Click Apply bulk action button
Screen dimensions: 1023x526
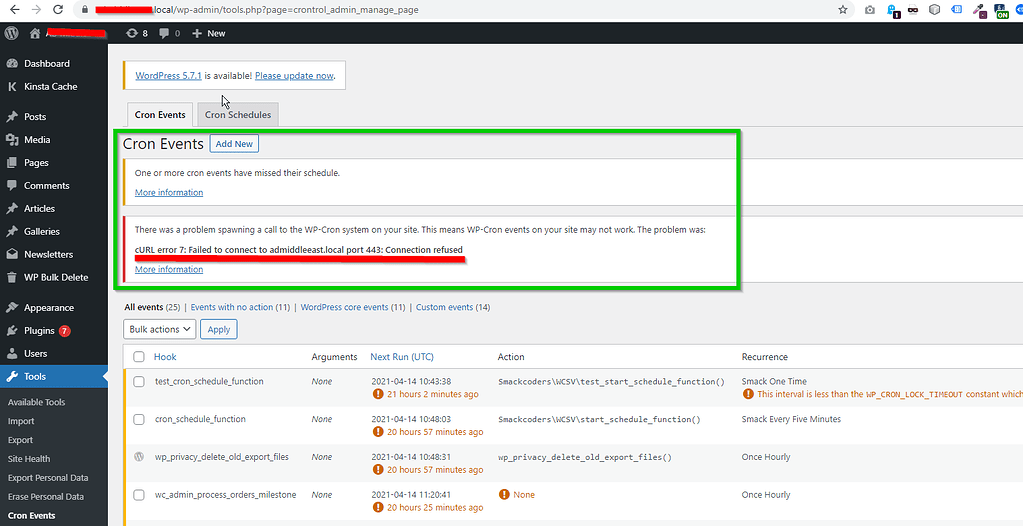point(219,329)
